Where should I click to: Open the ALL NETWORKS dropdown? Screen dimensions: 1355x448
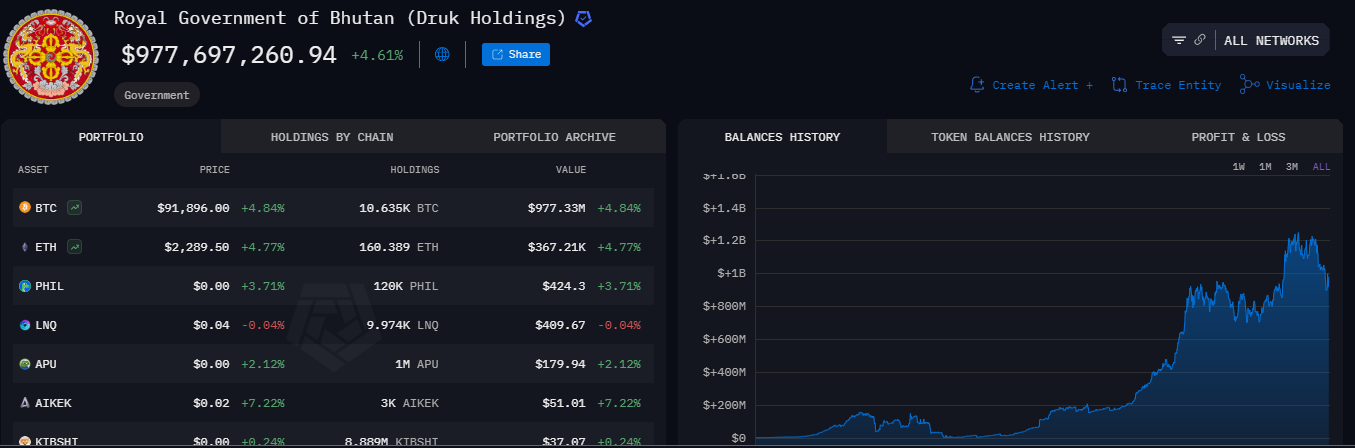pos(1271,41)
